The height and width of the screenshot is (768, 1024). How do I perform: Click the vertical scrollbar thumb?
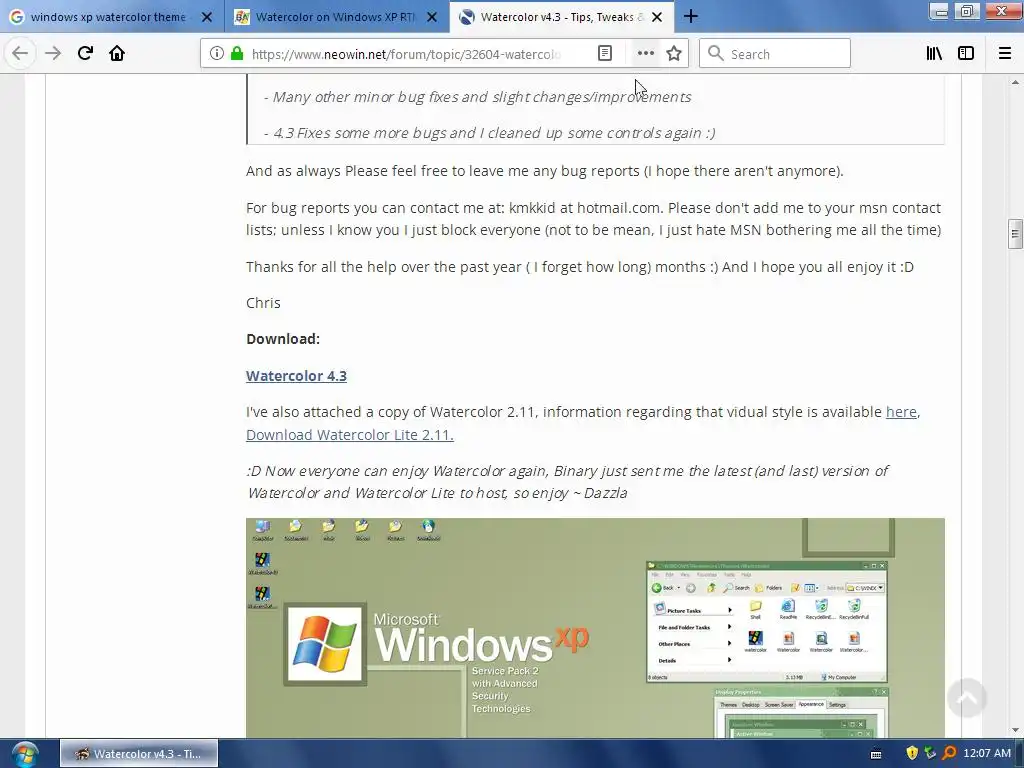point(1015,234)
